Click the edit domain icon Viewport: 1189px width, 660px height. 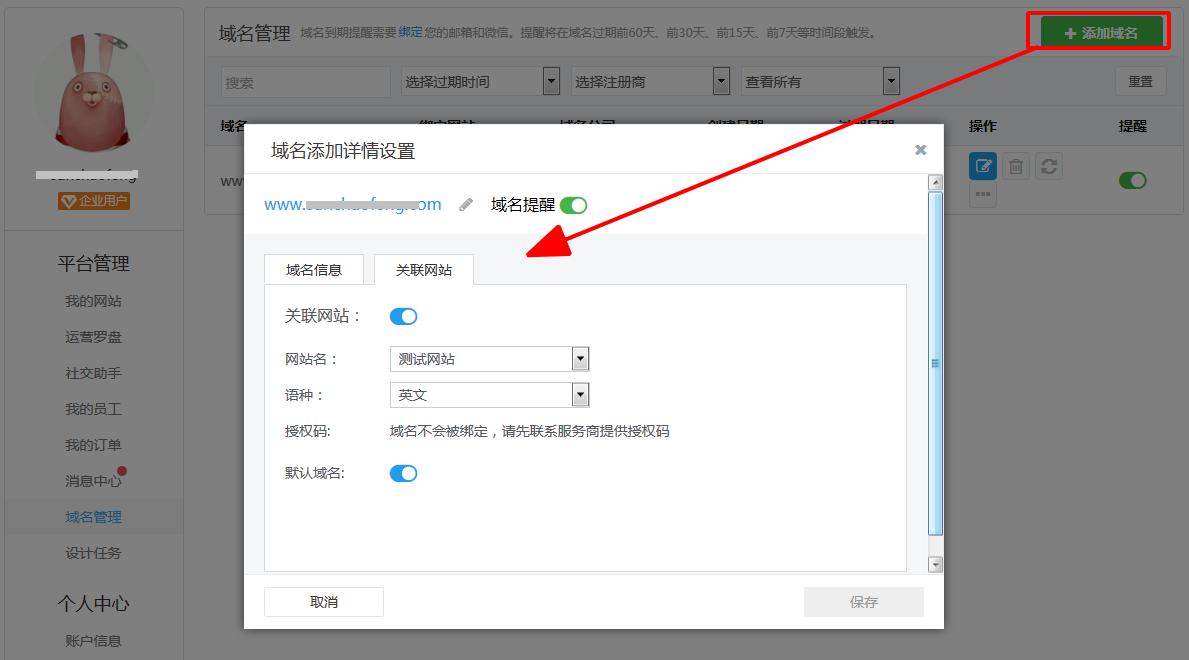(982, 166)
